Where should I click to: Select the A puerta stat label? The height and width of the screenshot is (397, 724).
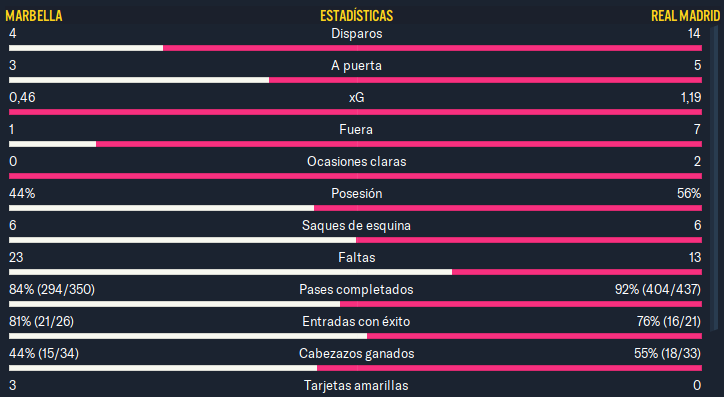356,66
